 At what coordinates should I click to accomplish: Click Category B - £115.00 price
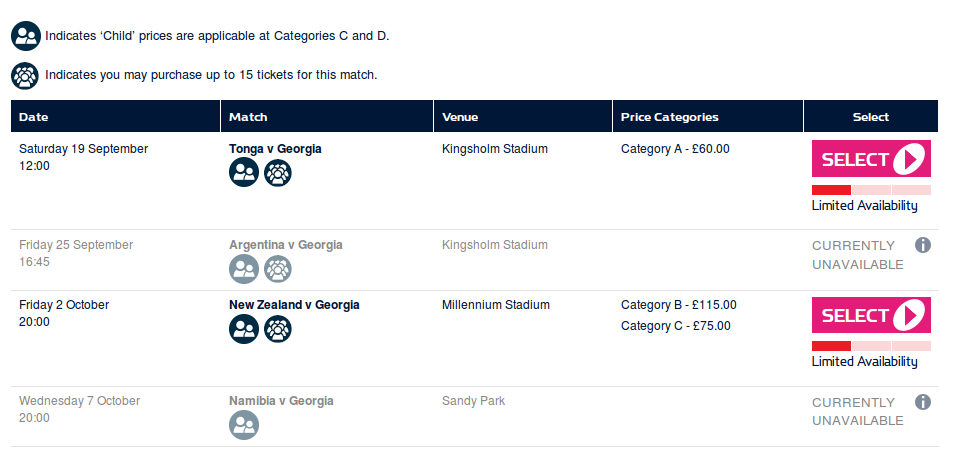(x=678, y=305)
